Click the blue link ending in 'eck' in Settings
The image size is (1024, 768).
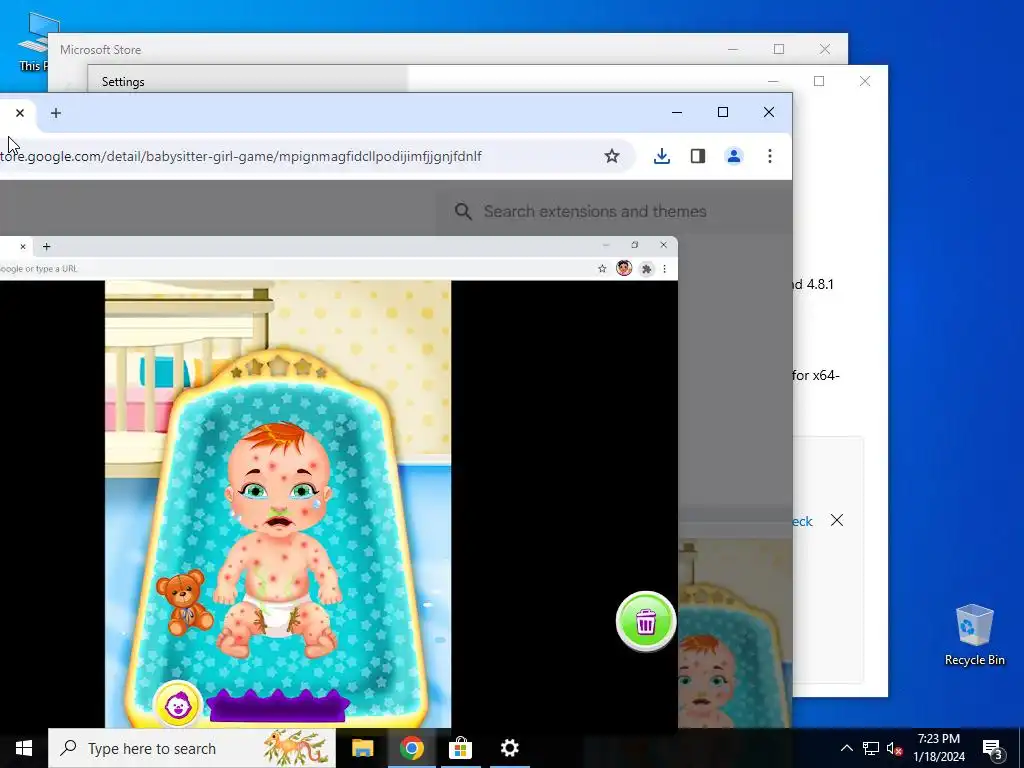(803, 521)
